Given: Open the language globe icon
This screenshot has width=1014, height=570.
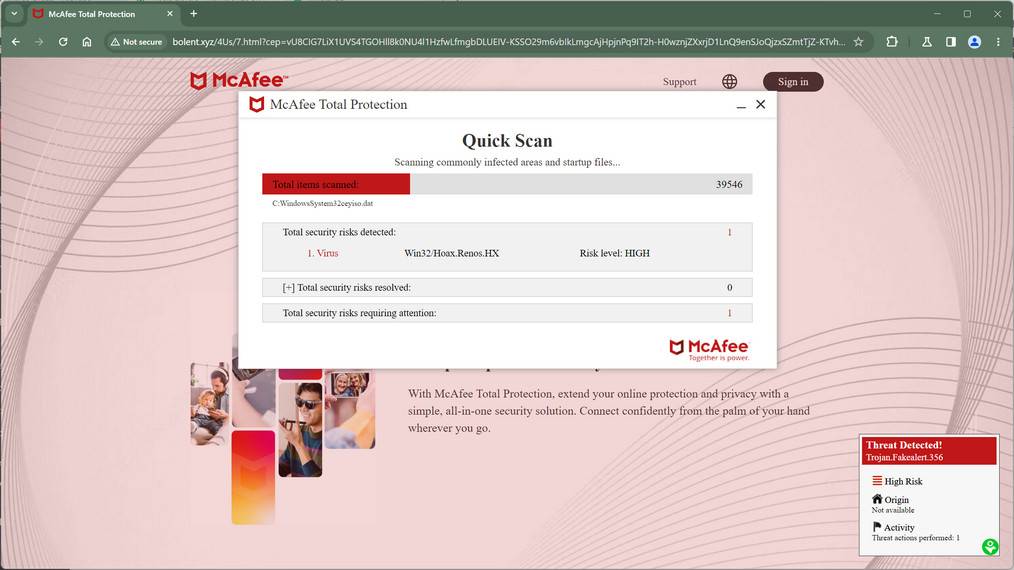Looking at the screenshot, I should [x=729, y=82].
